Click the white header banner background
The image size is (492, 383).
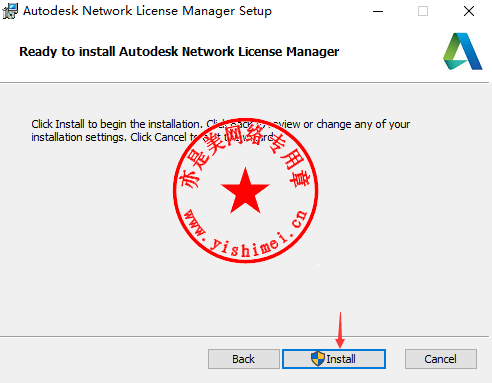click(x=383, y=52)
